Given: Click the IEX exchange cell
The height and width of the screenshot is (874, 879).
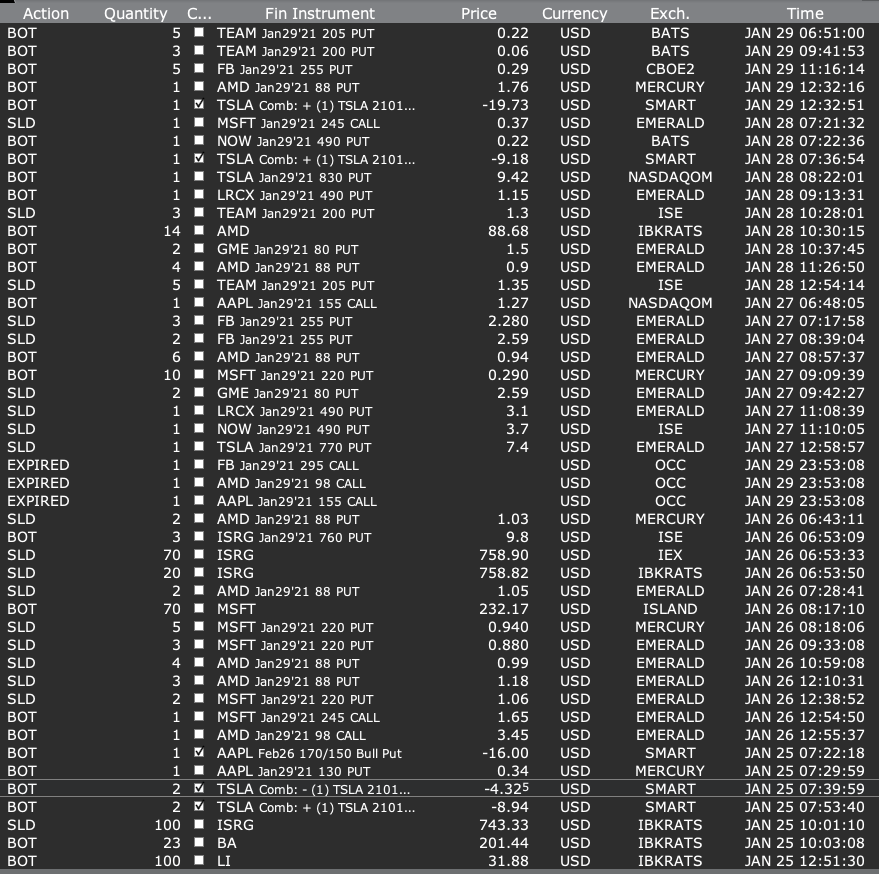Looking at the screenshot, I should [x=670, y=555].
